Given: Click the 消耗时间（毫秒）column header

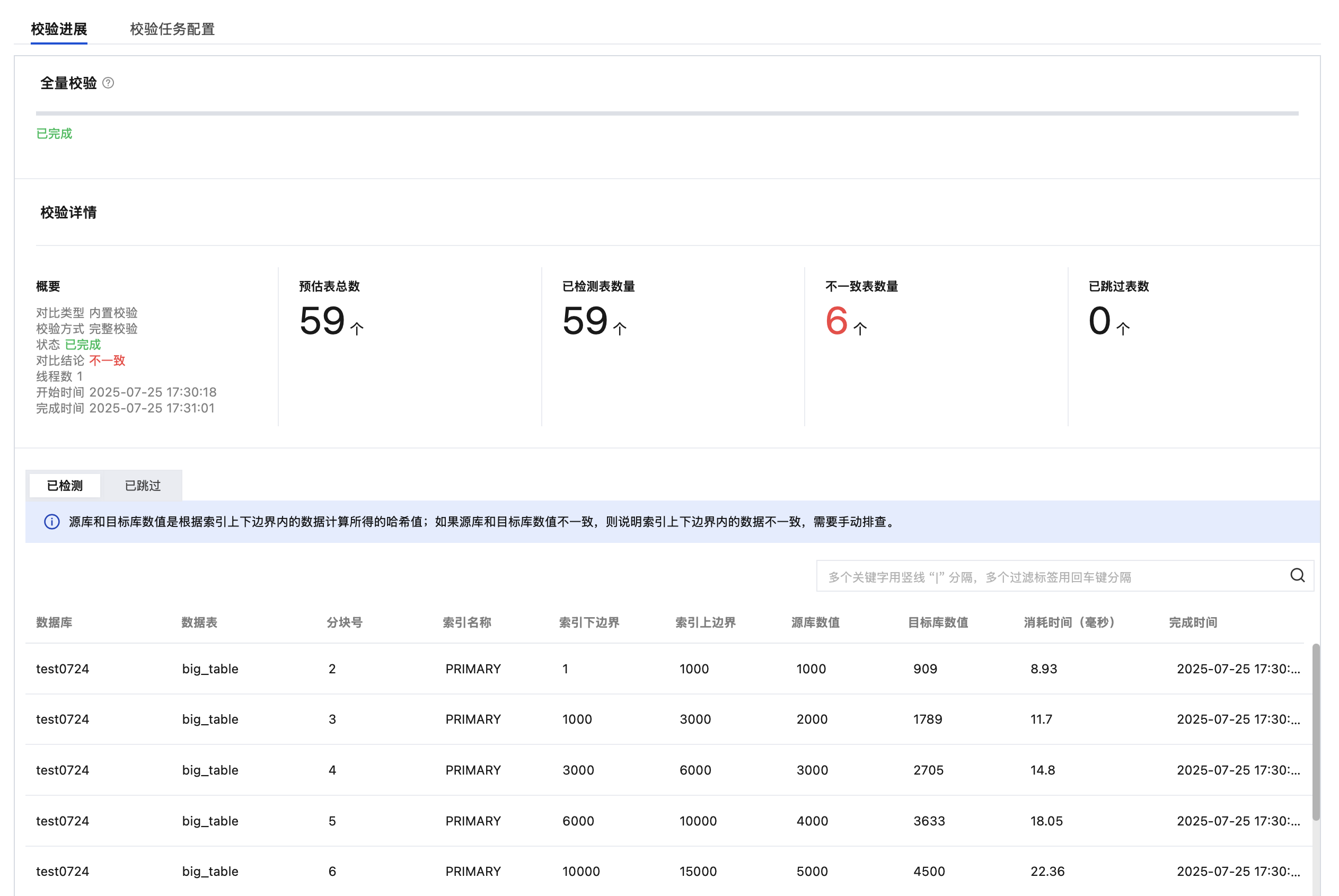Looking at the screenshot, I should click(x=1069, y=622).
